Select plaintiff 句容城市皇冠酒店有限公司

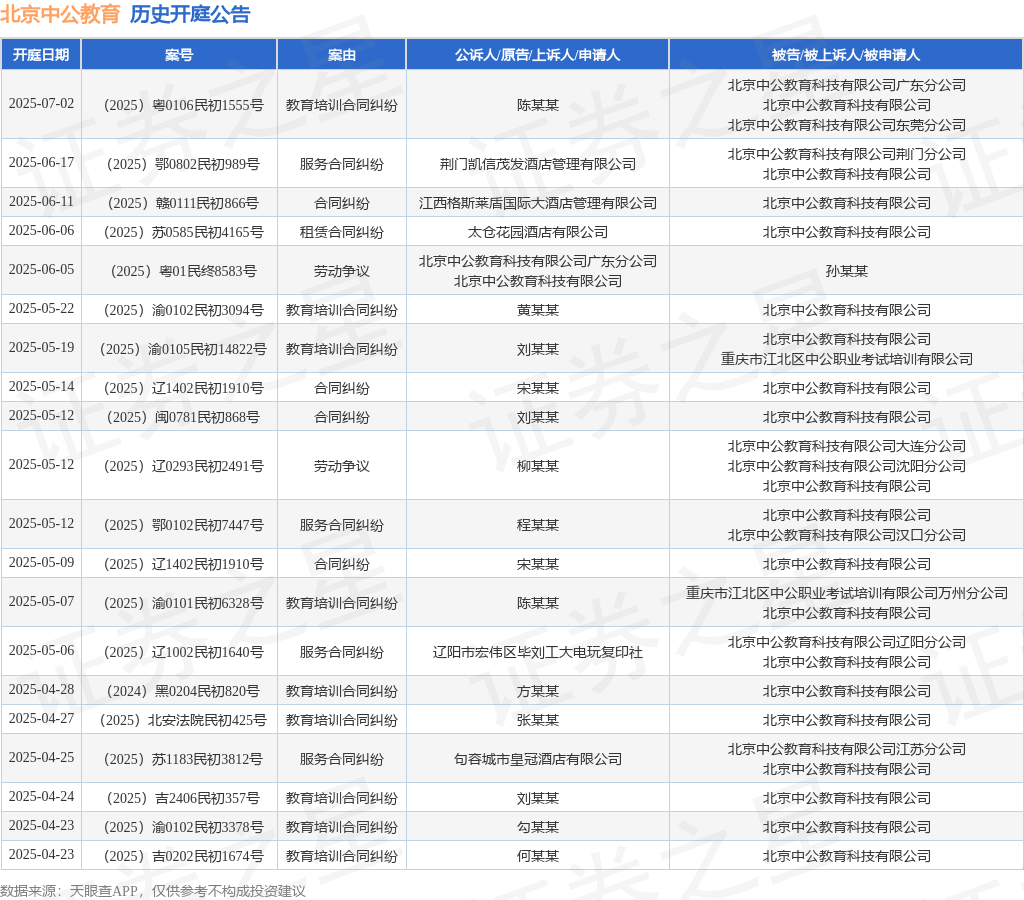pos(537,760)
